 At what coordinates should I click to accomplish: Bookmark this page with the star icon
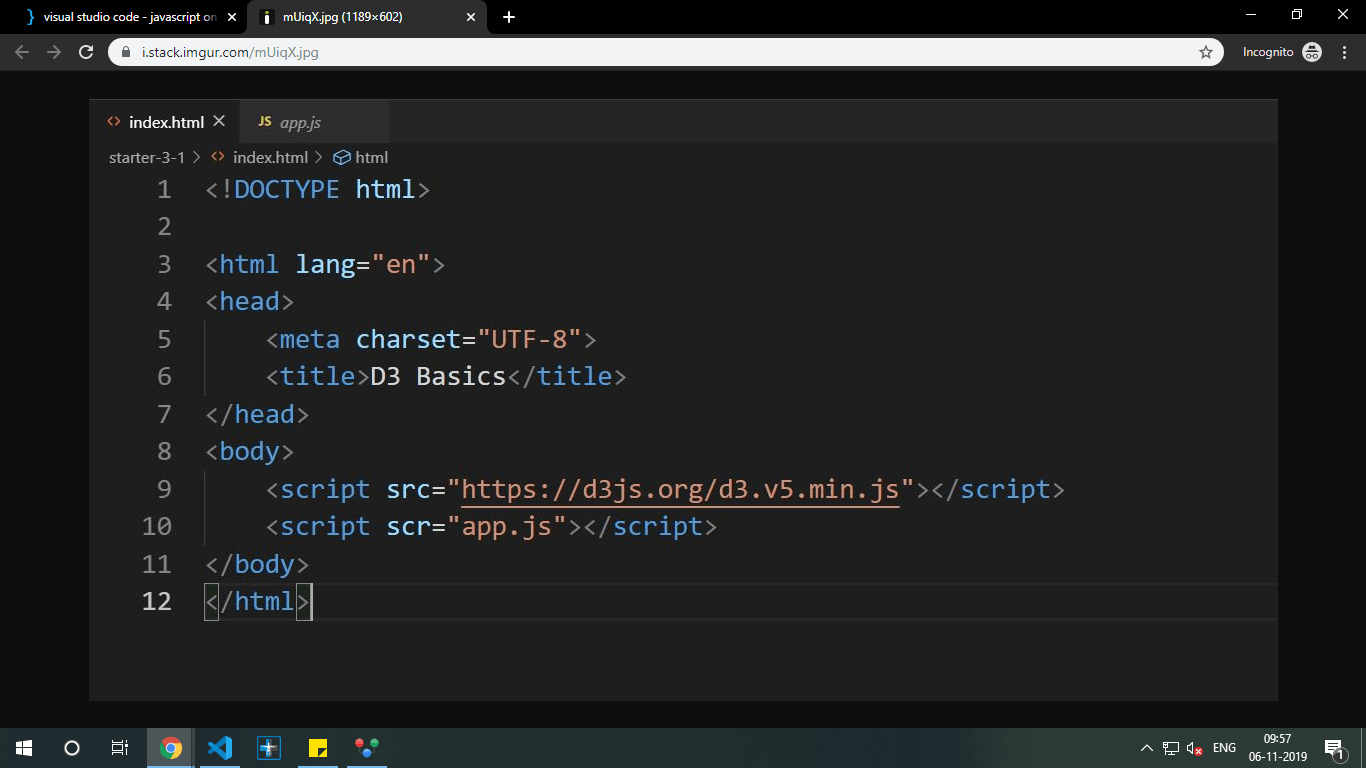pyautogui.click(x=1206, y=52)
